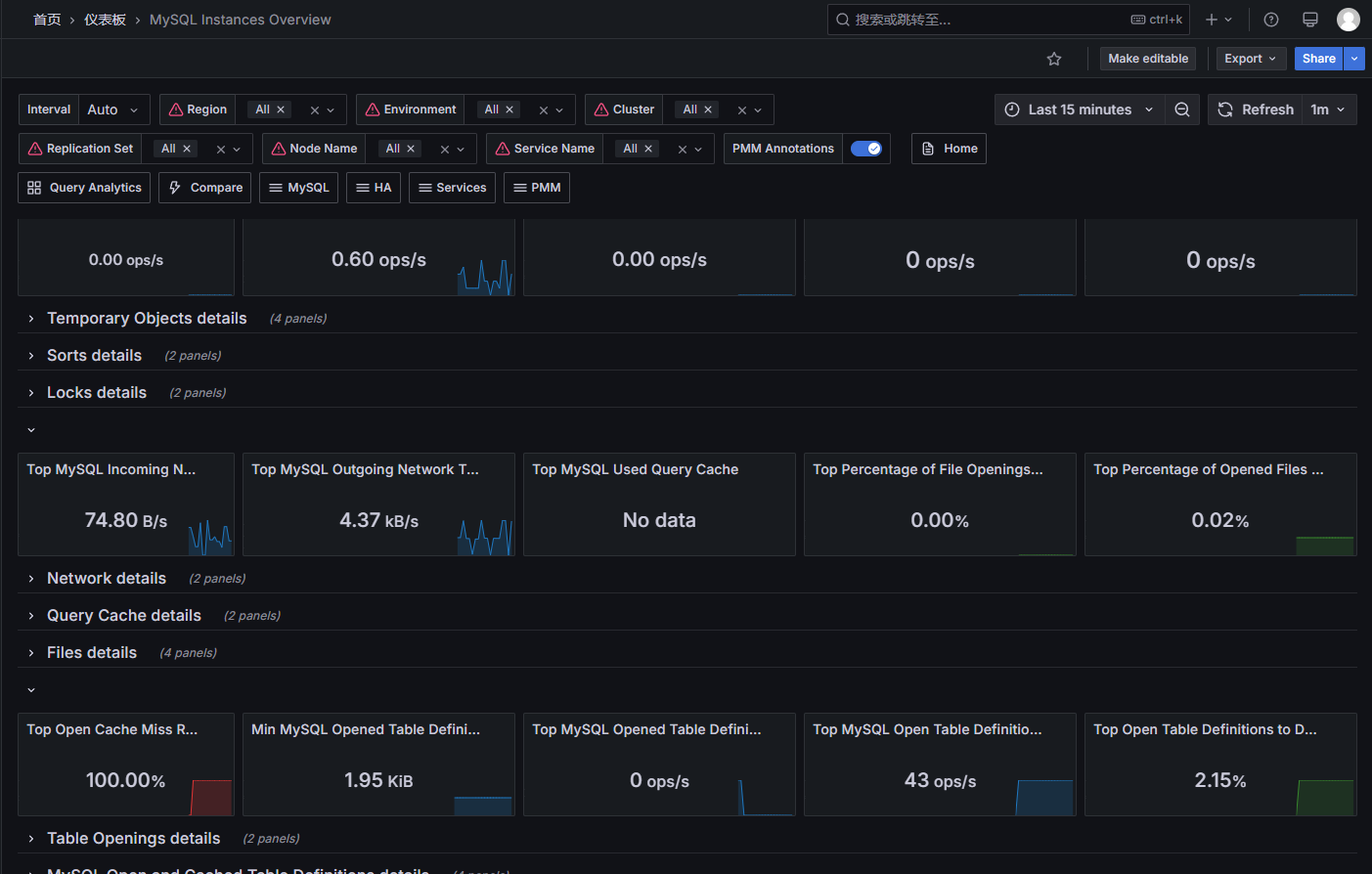Remove the All tag from Region
The width and height of the screenshot is (1372, 874).
pyautogui.click(x=281, y=109)
